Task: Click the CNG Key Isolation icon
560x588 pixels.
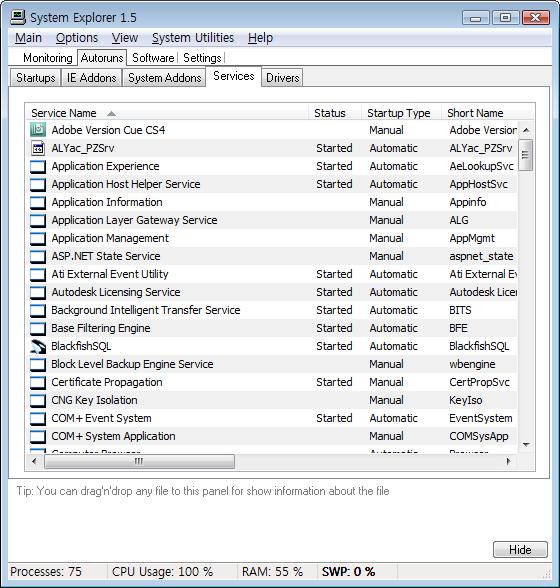Action: pos(38,400)
